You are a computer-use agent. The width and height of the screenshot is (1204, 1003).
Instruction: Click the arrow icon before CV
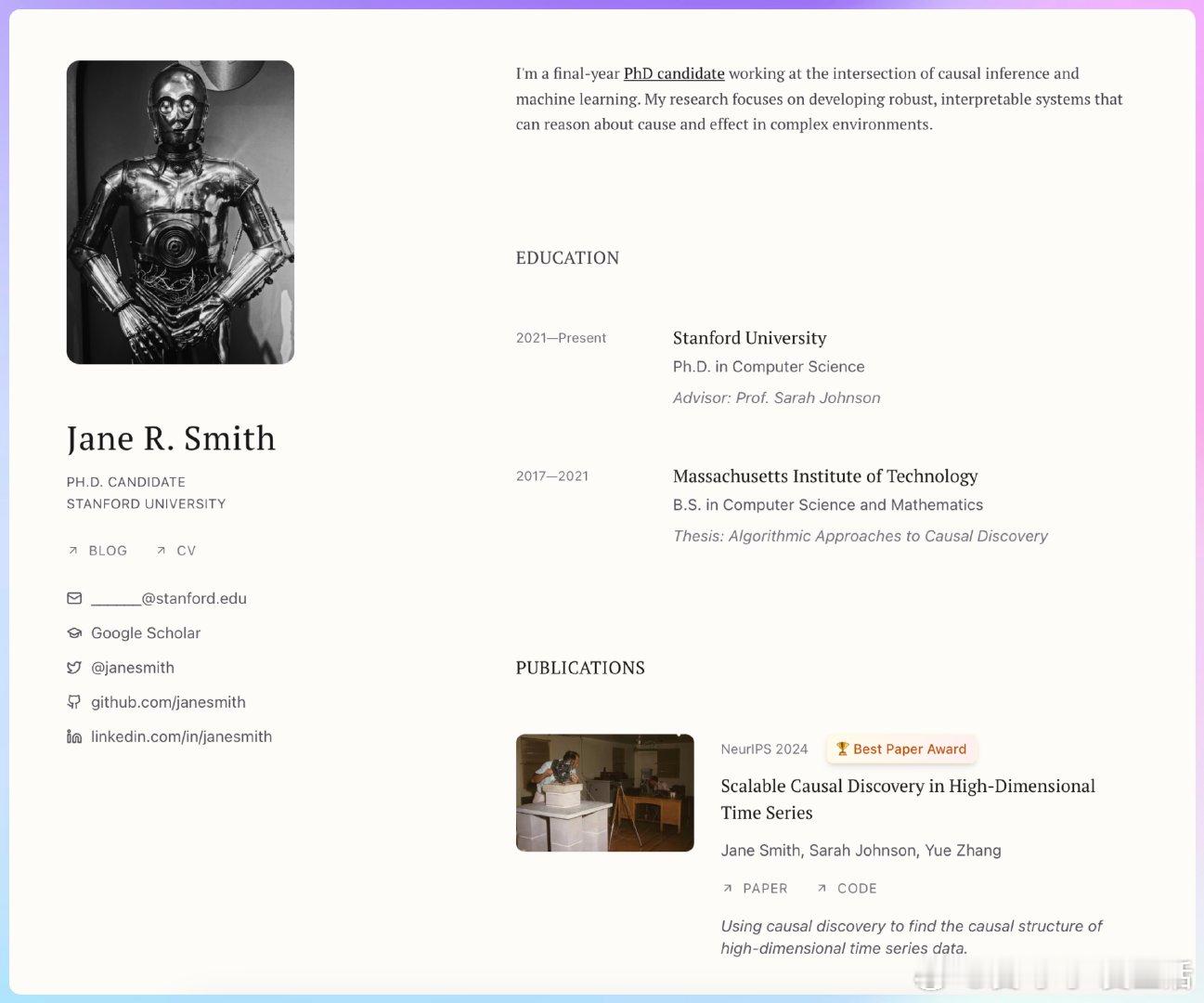[x=162, y=551]
